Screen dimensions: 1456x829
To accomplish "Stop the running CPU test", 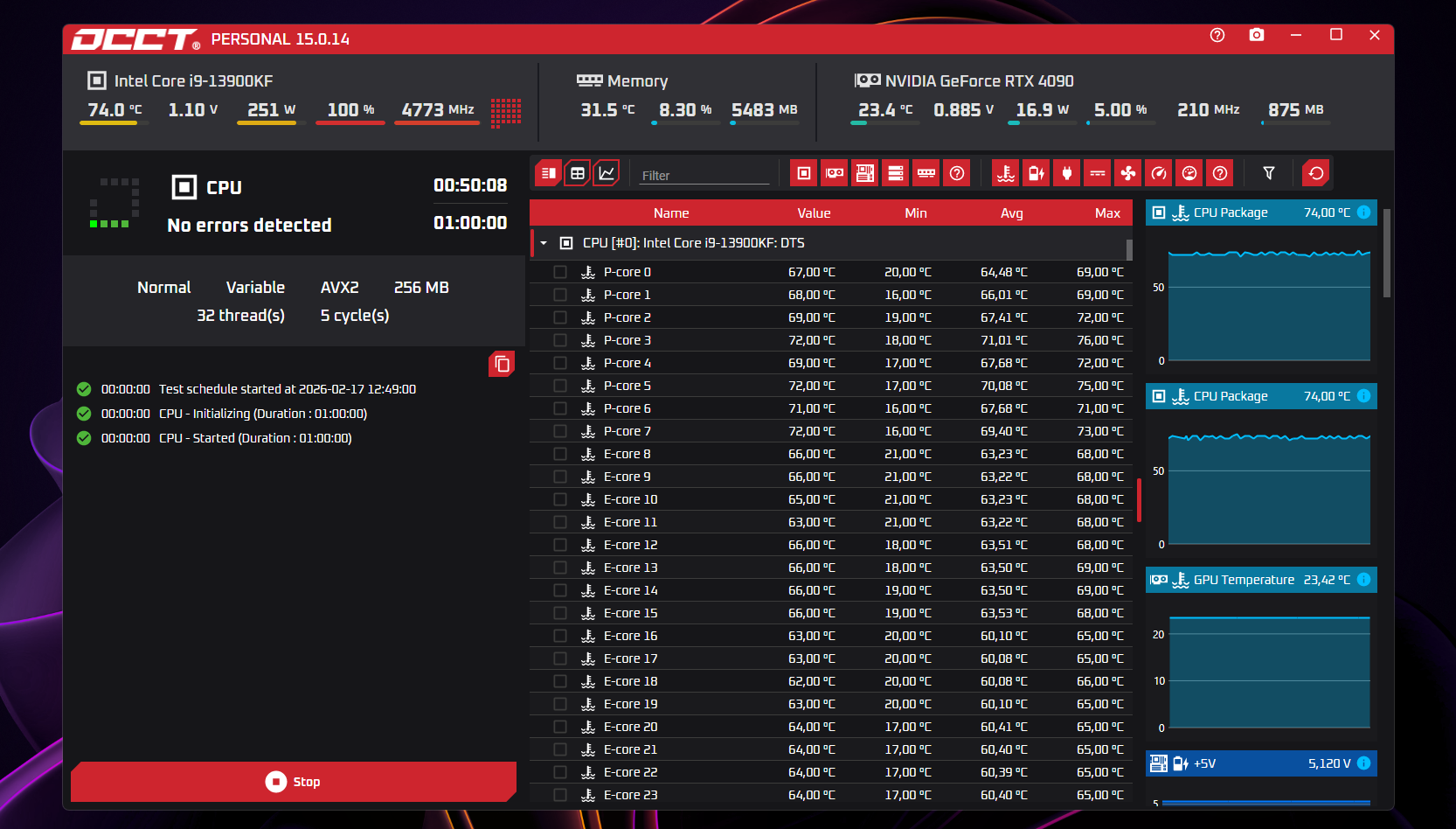I will point(294,782).
